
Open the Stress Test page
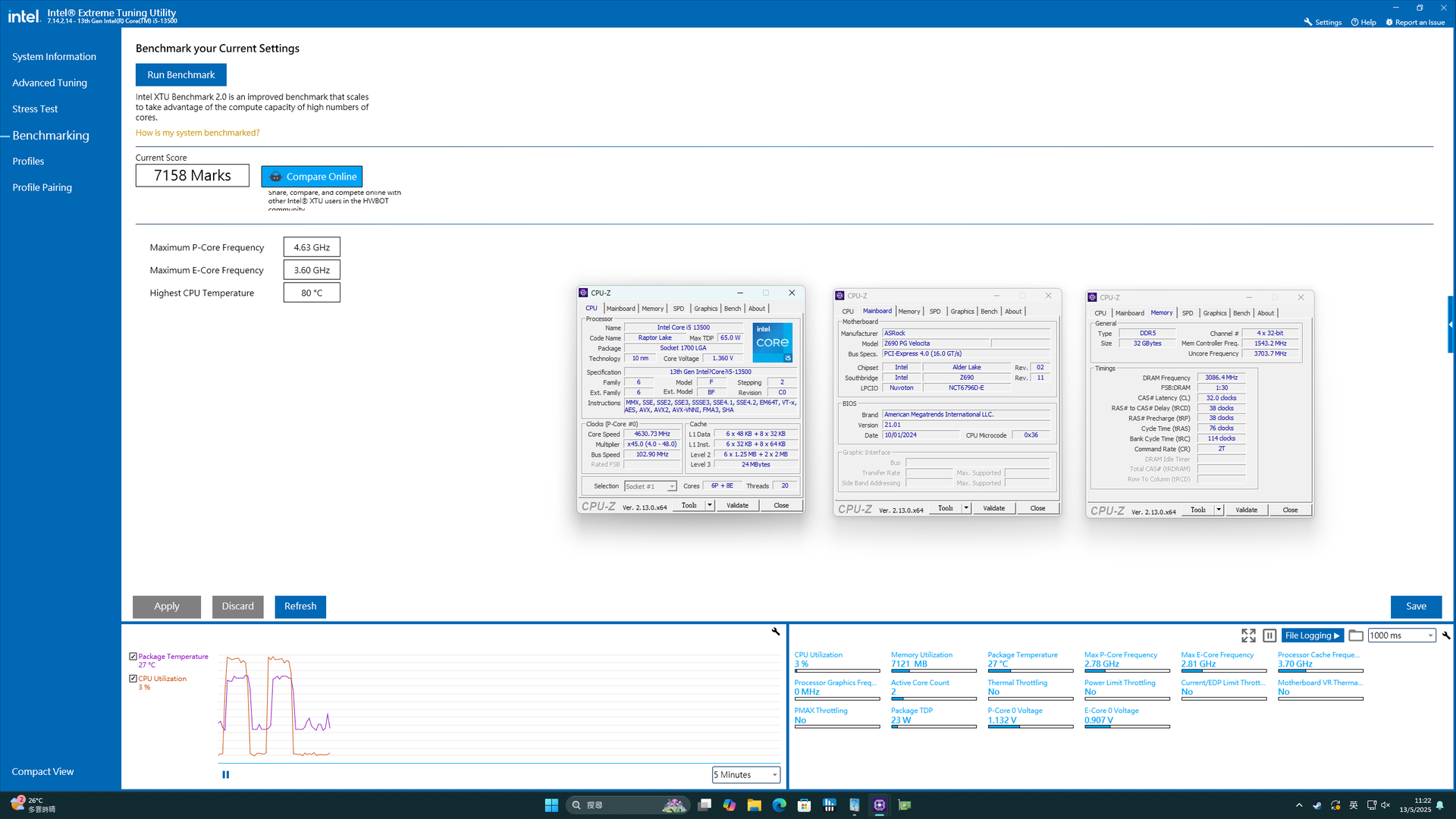pos(35,108)
